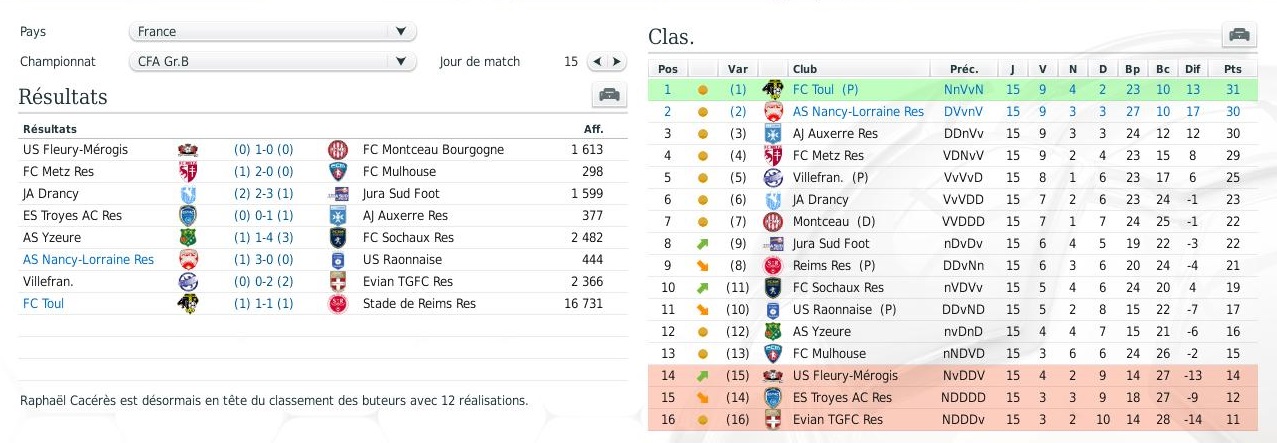
Task: Click the printer icon above the standings table
Action: 1239,35
